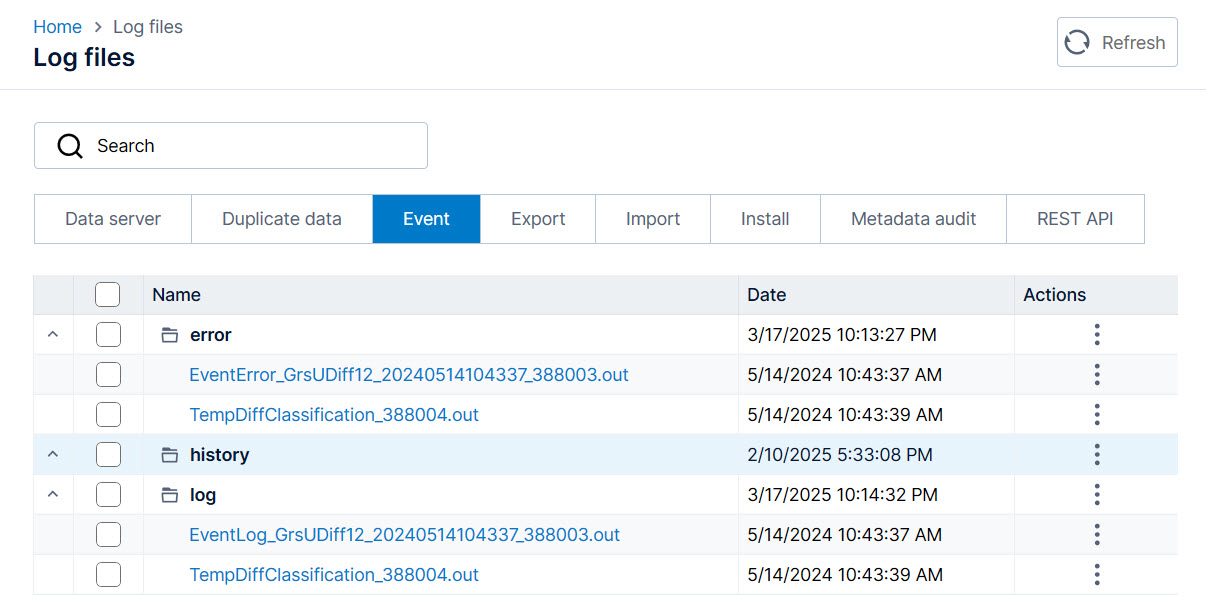Follow the Home breadcrumb link
Screen dimensions: 1206x616
click(57, 26)
